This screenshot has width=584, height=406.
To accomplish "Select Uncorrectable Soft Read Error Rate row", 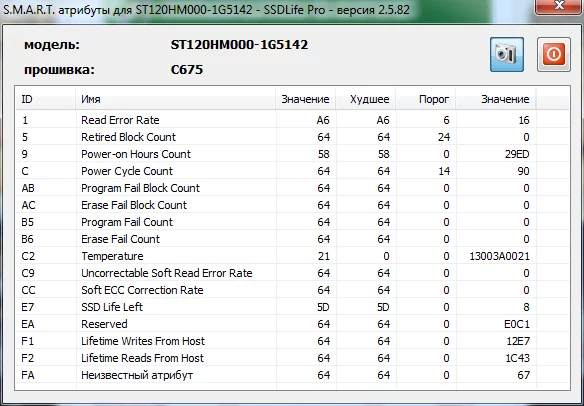I will click(292, 273).
